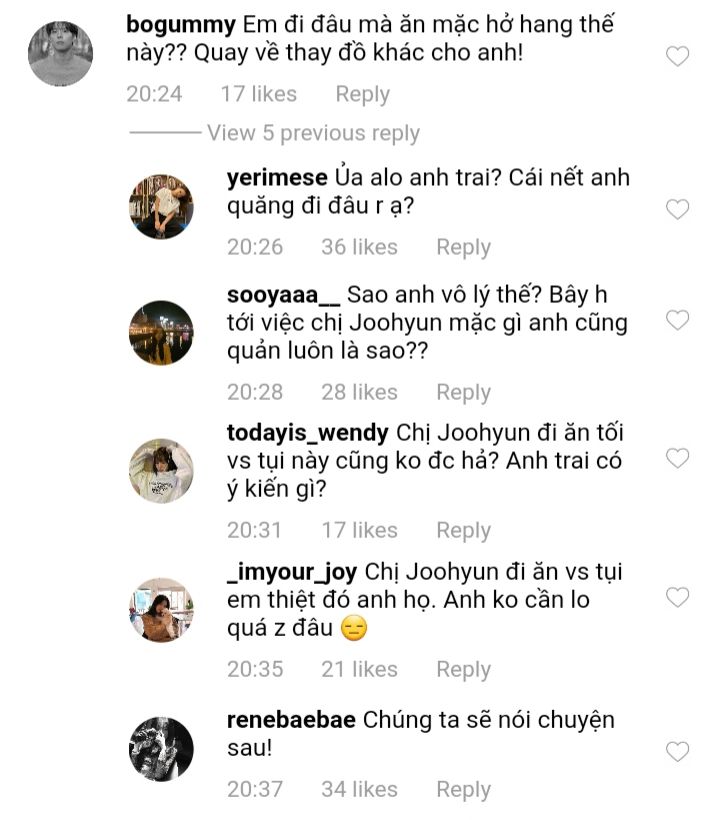Viewport: 720px width, 820px height.
Task: Expand View 5 previous reply
Action: 313,133
